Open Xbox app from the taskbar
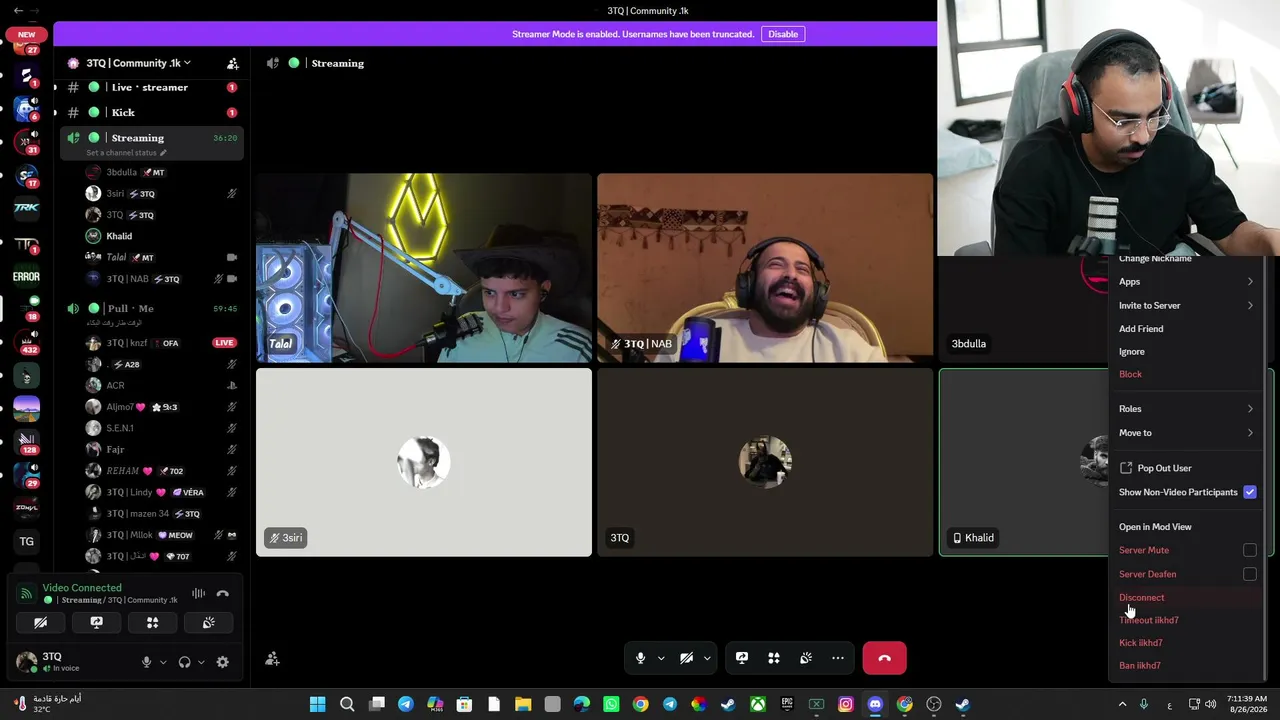 [758, 705]
